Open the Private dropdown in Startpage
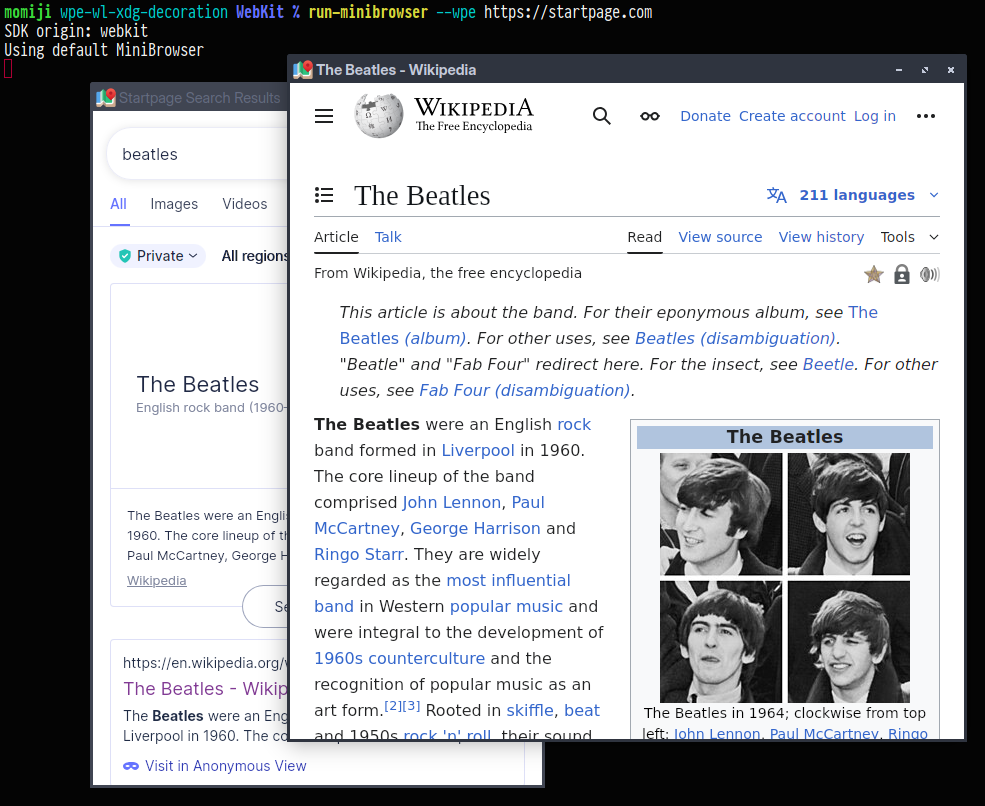 point(158,256)
